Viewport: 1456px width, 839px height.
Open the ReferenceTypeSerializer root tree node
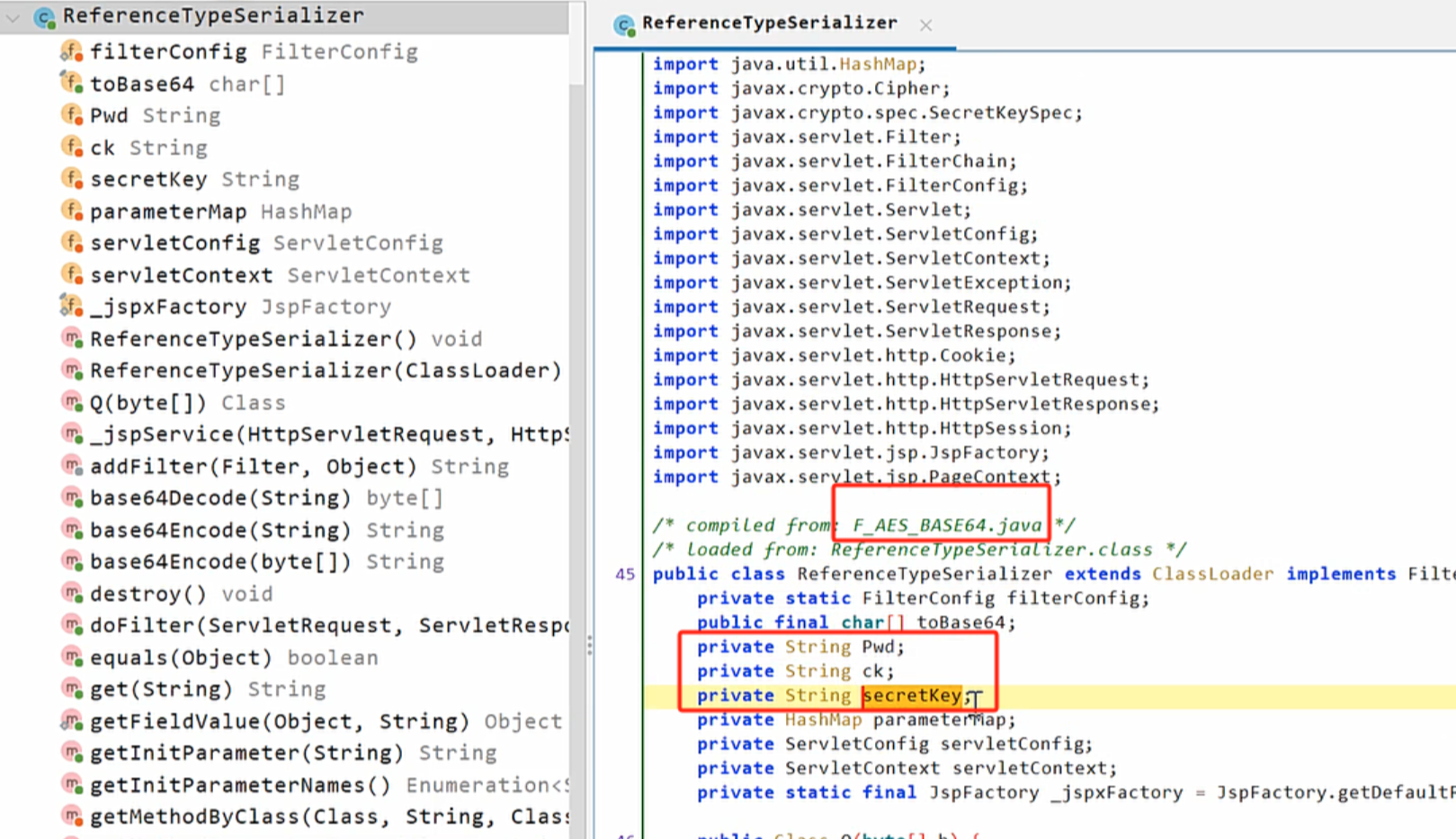click(213, 16)
